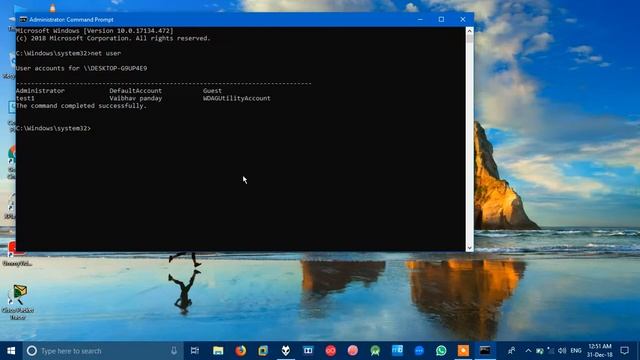The height and width of the screenshot is (360, 640).
Task: Click 'Administrator' in user accounts list
Action: pos(40,91)
